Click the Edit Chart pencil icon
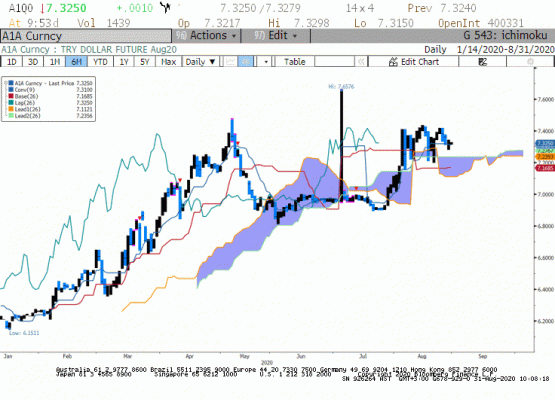 (393, 62)
